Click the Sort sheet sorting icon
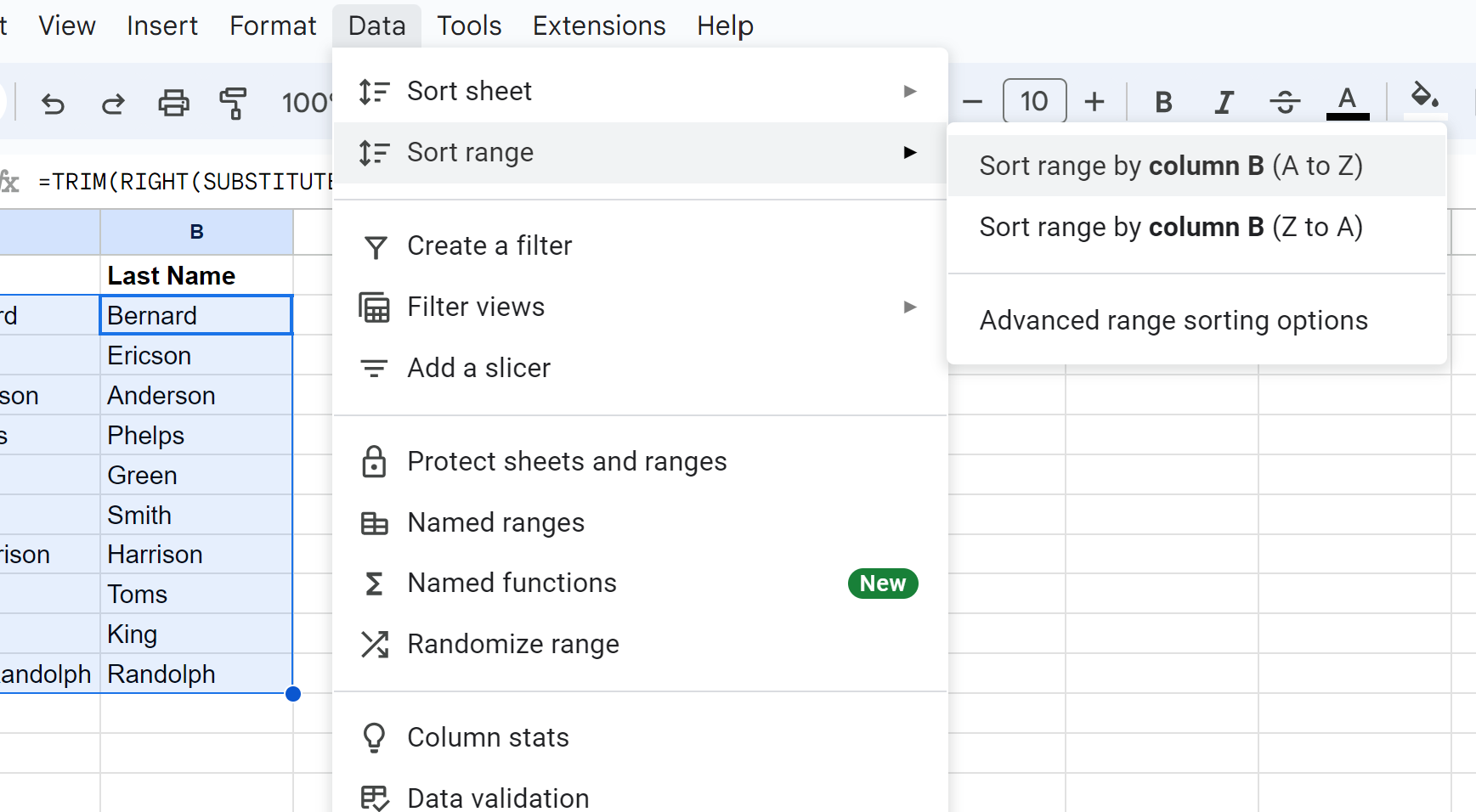 pyautogui.click(x=374, y=91)
